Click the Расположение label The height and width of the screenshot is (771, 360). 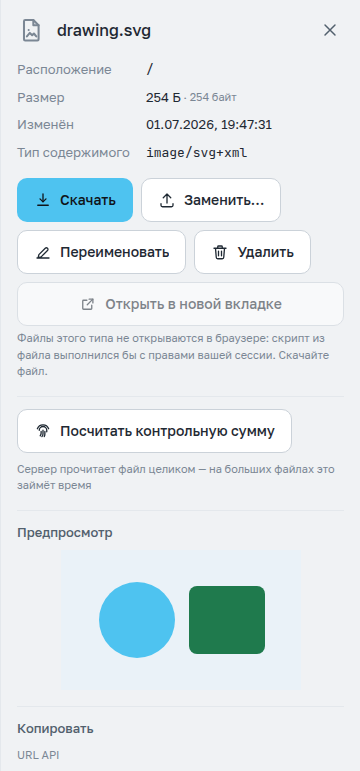click(64, 70)
